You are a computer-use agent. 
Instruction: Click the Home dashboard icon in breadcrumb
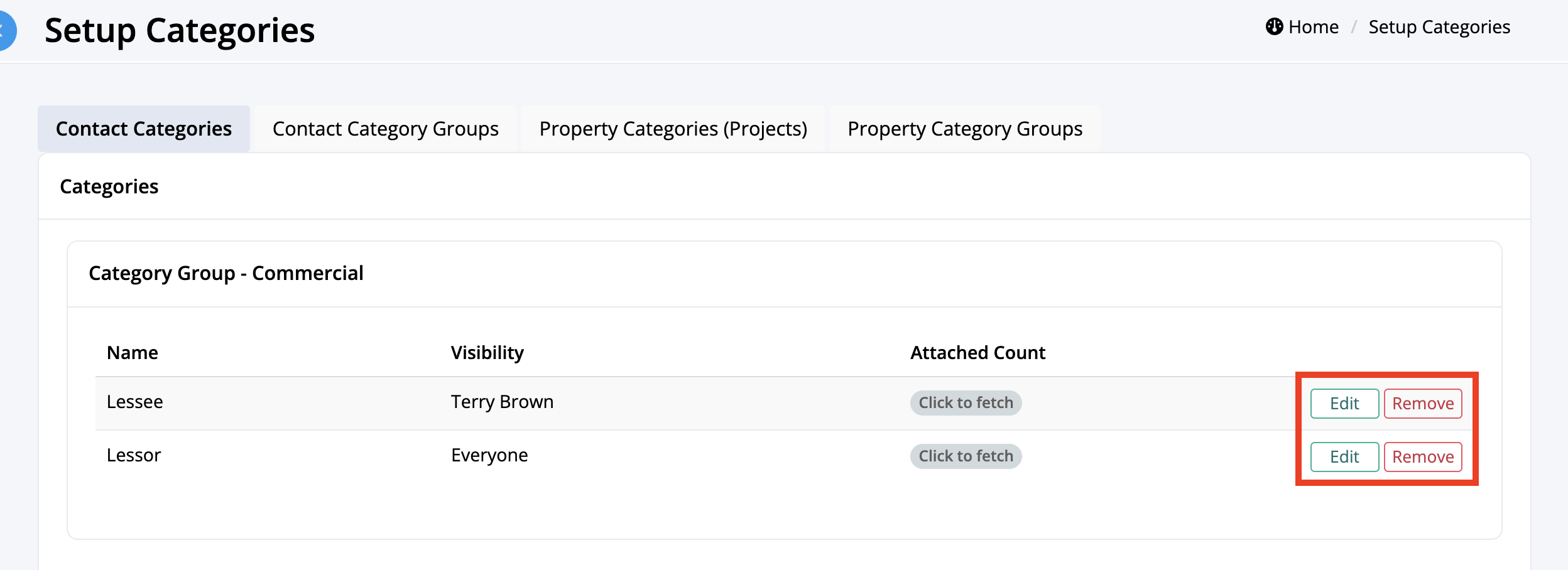click(1274, 27)
